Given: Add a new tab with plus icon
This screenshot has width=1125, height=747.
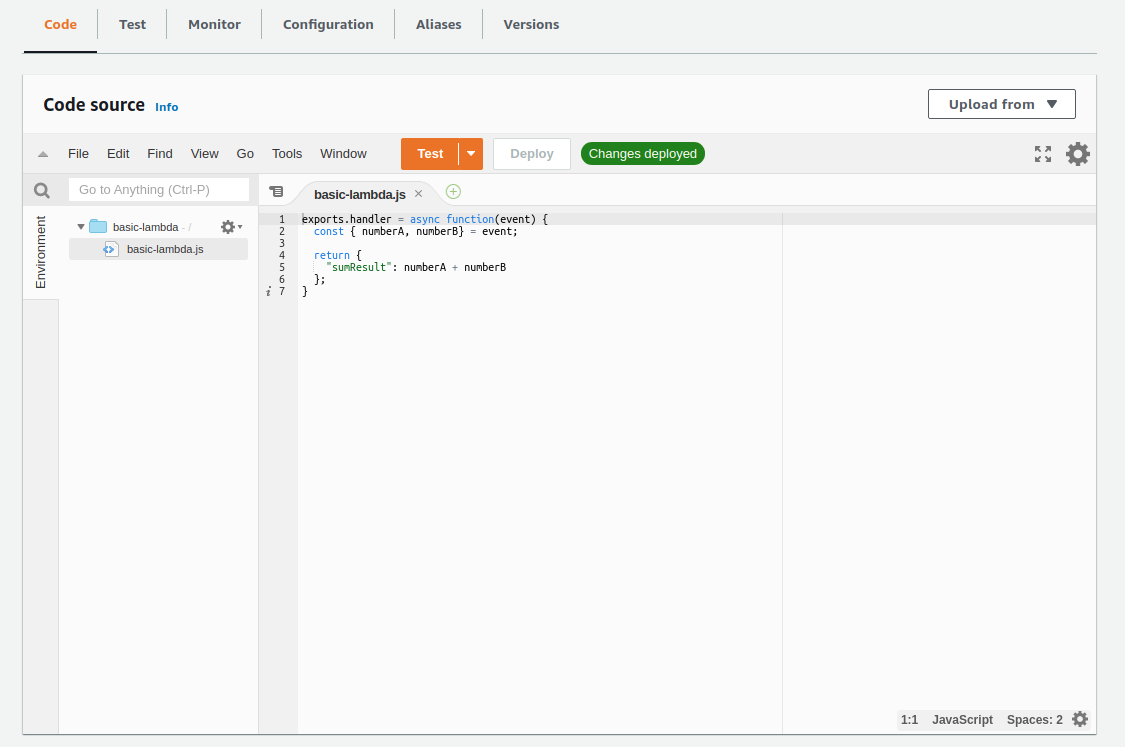Looking at the screenshot, I should (453, 192).
